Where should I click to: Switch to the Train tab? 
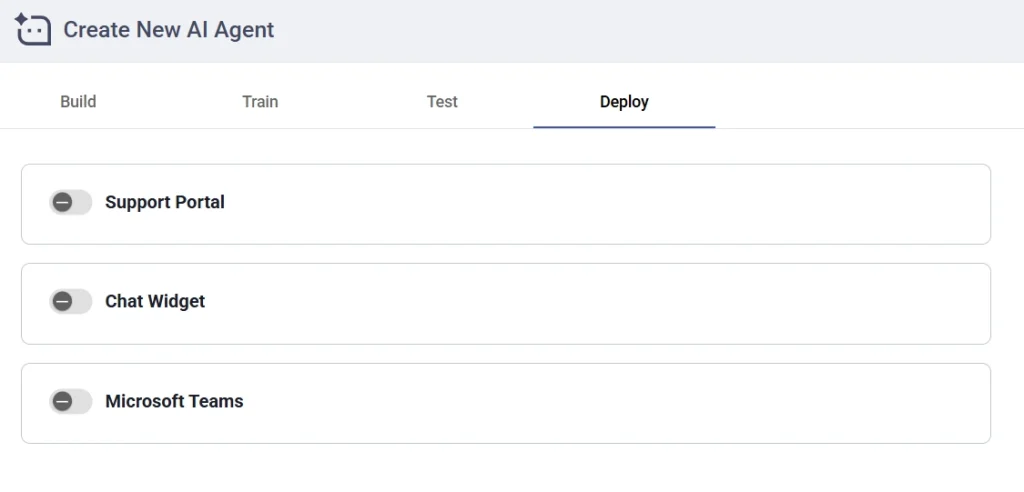[260, 102]
